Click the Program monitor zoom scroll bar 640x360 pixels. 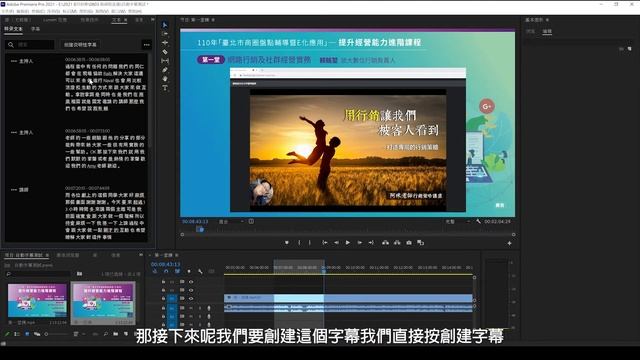pos(348,235)
